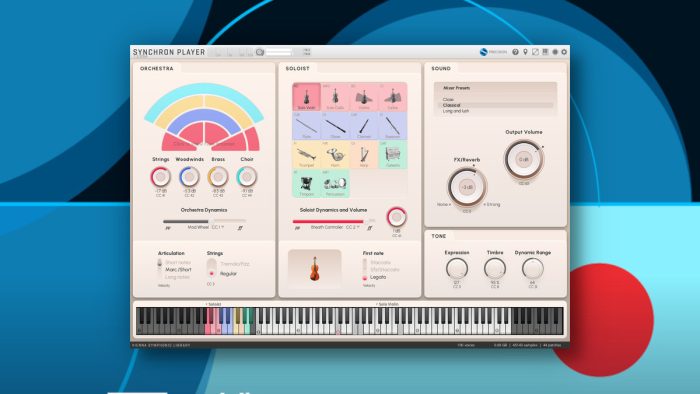Click the Output Volume knob

pyautogui.click(x=524, y=159)
